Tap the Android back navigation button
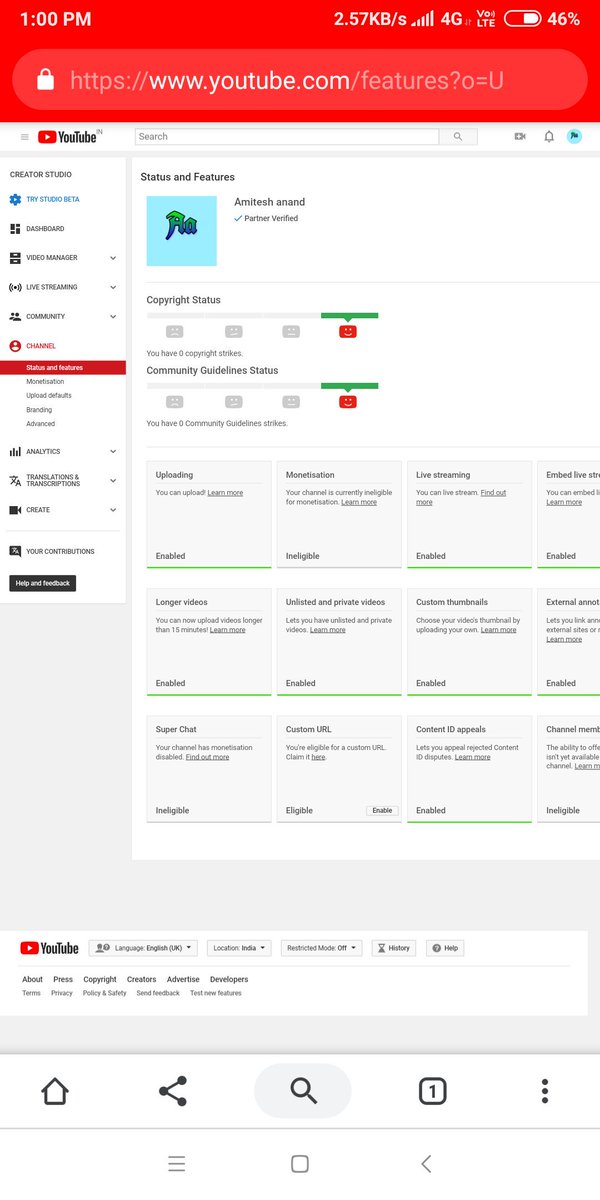600x1200 pixels. click(x=426, y=1163)
